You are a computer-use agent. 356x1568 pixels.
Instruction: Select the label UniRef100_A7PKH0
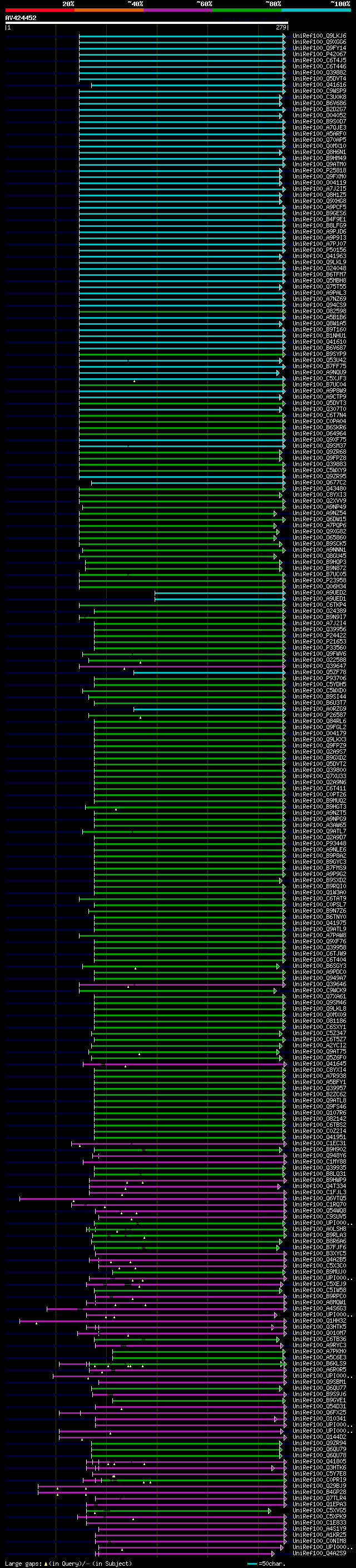click(x=319, y=1352)
